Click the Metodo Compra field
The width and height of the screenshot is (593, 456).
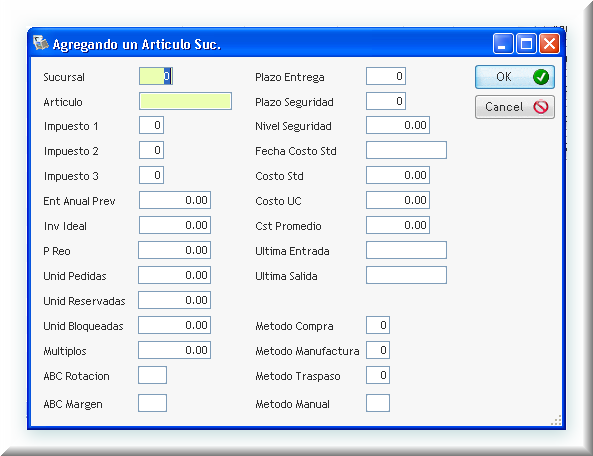[378, 325]
